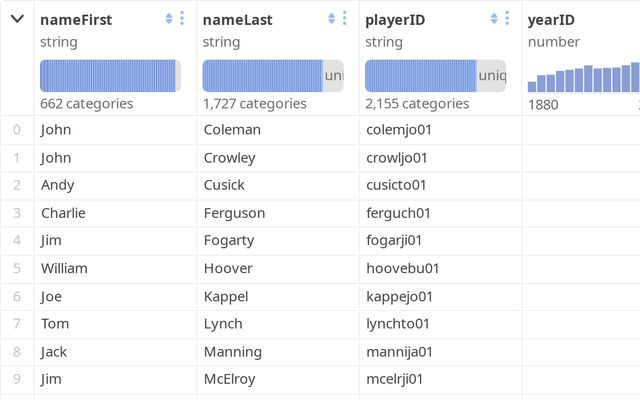640x400 pixels.
Task: Select the nameFirst column header
Action: pyautogui.click(x=76, y=19)
